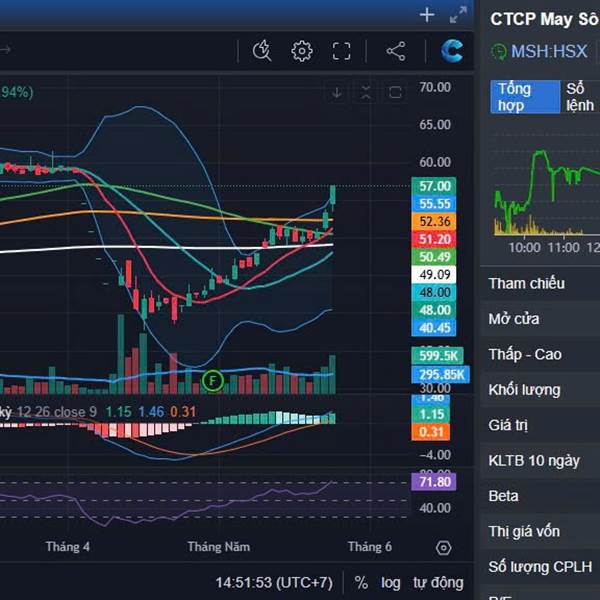Select the Tổng hợp tab
Viewport: 600px width, 600px height.
pyautogui.click(x=525, y=97)
